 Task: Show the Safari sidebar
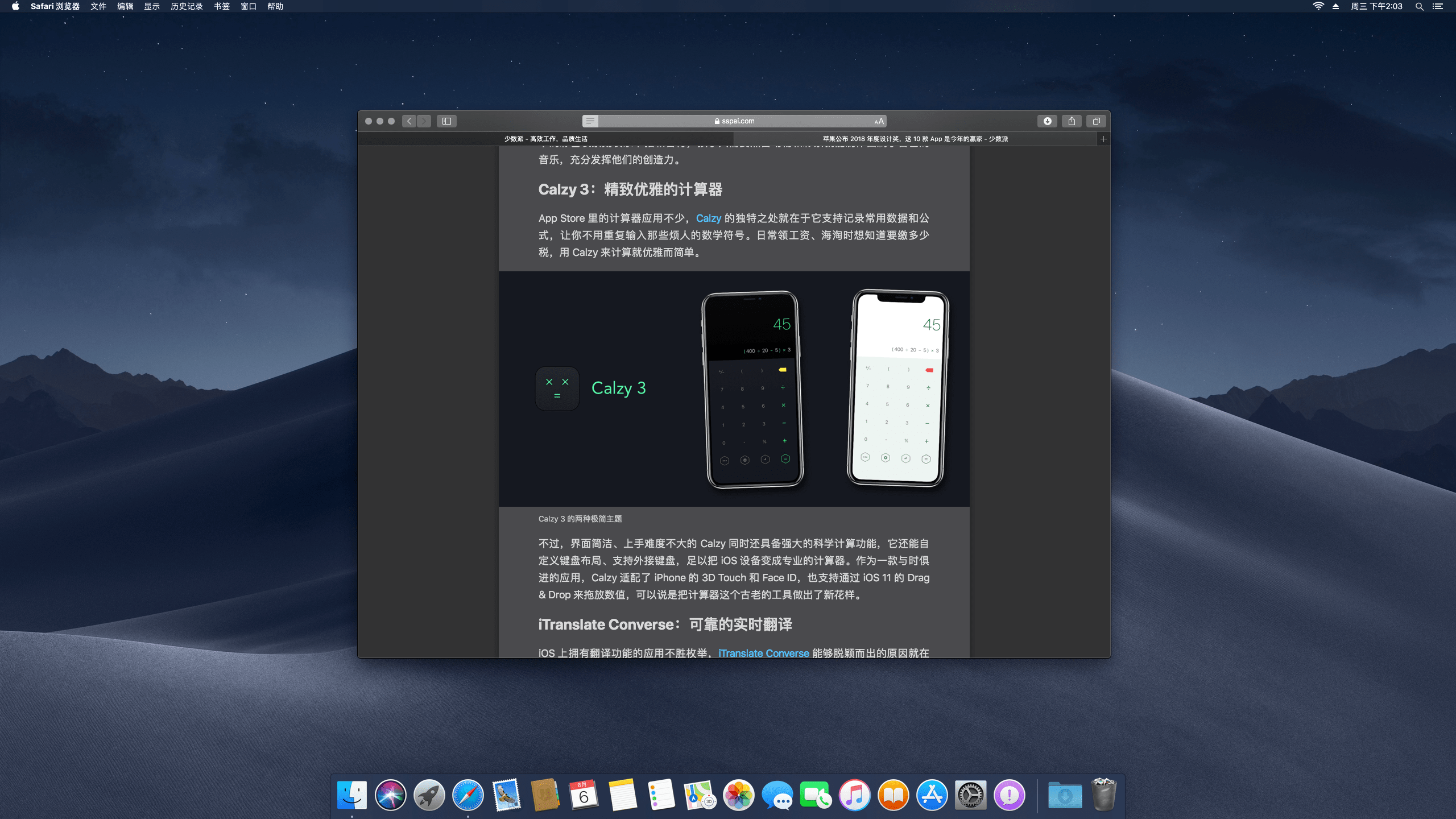446,121
